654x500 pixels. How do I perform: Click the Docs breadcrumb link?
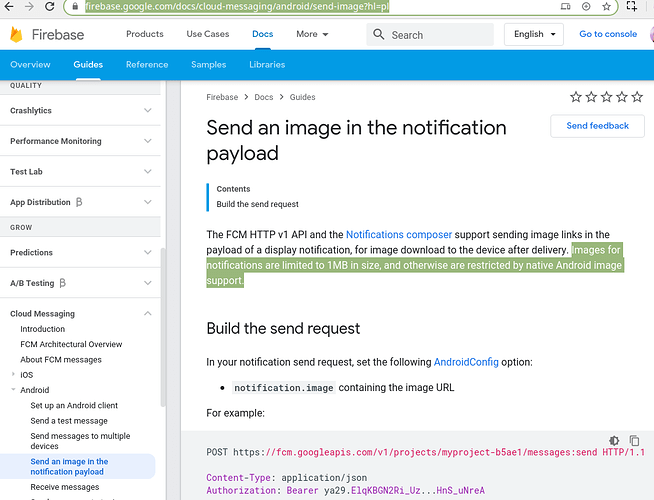click(x=264, y=97)
